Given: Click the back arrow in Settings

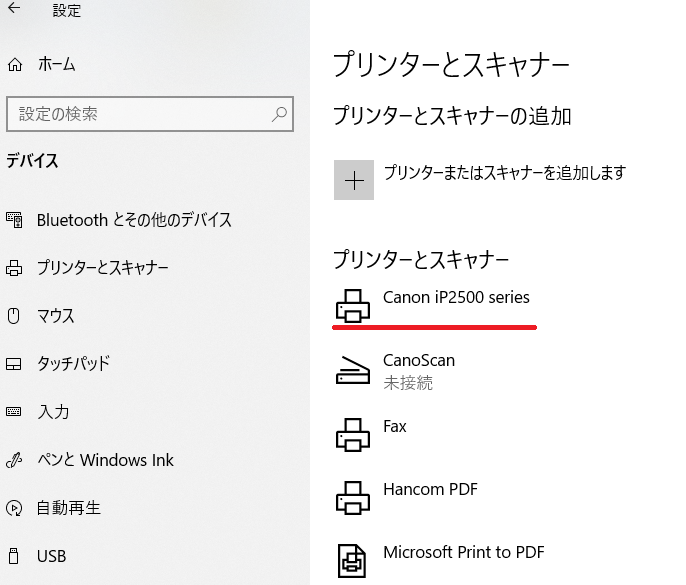Looking at the screenshot, I should click(14, 7).
